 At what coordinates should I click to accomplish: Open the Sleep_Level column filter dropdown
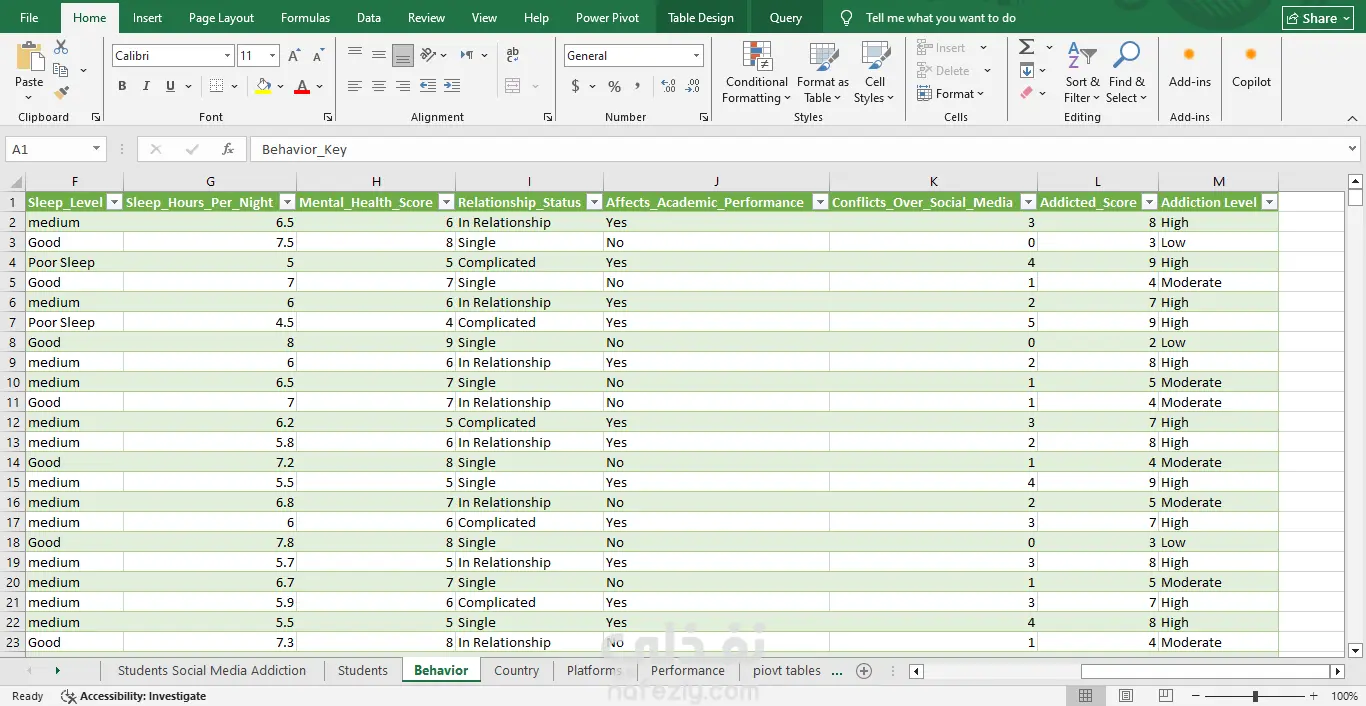(114, 202)
